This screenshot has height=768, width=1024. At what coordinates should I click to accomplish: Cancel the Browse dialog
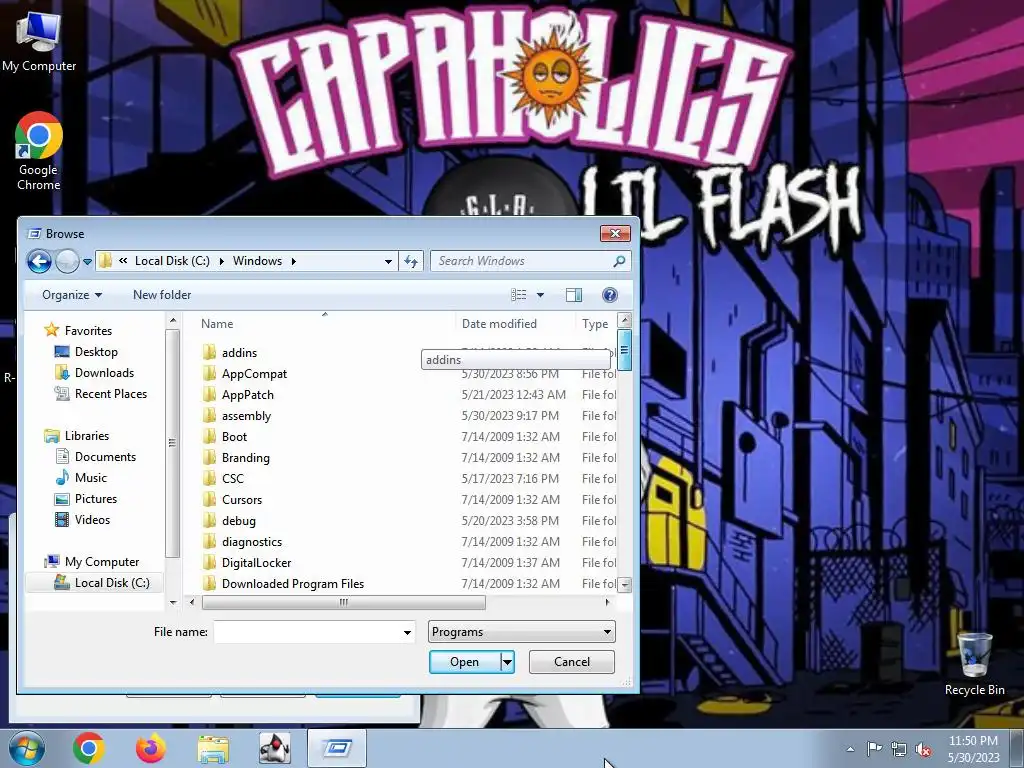(571, 662)
